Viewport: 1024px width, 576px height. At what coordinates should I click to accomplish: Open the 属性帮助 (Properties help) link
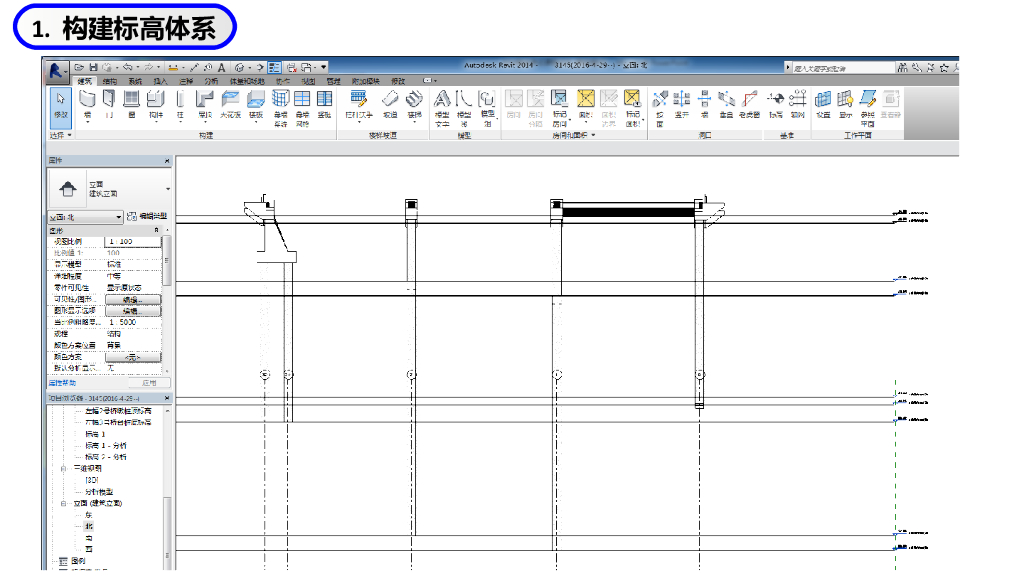coord(62,383)
